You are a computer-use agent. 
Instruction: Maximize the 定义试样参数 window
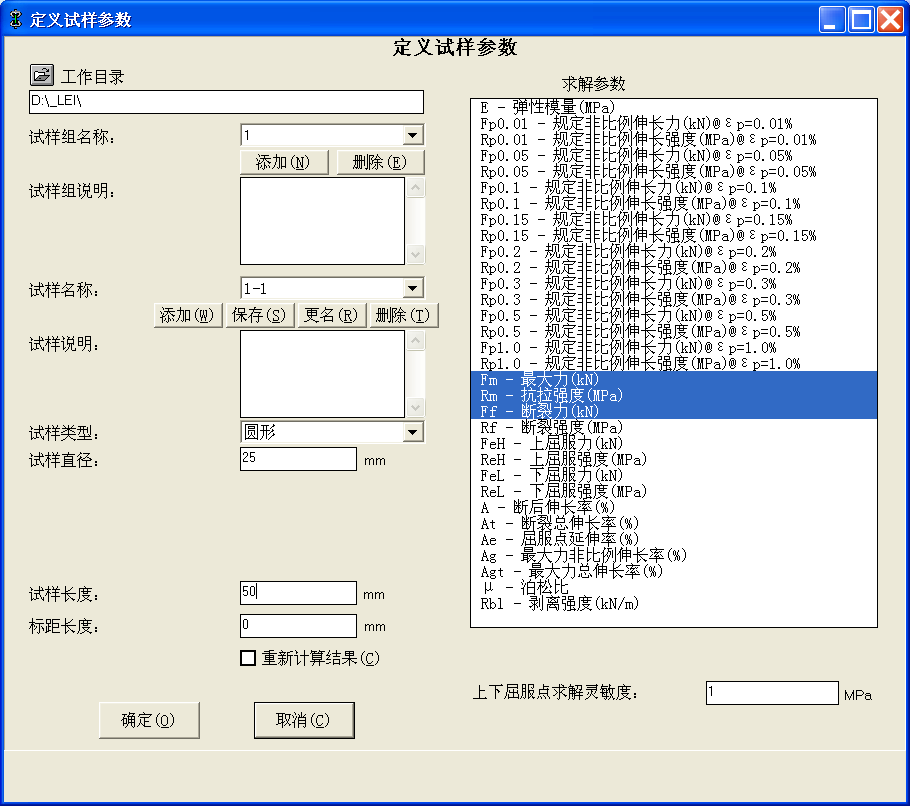click(861, 20)
